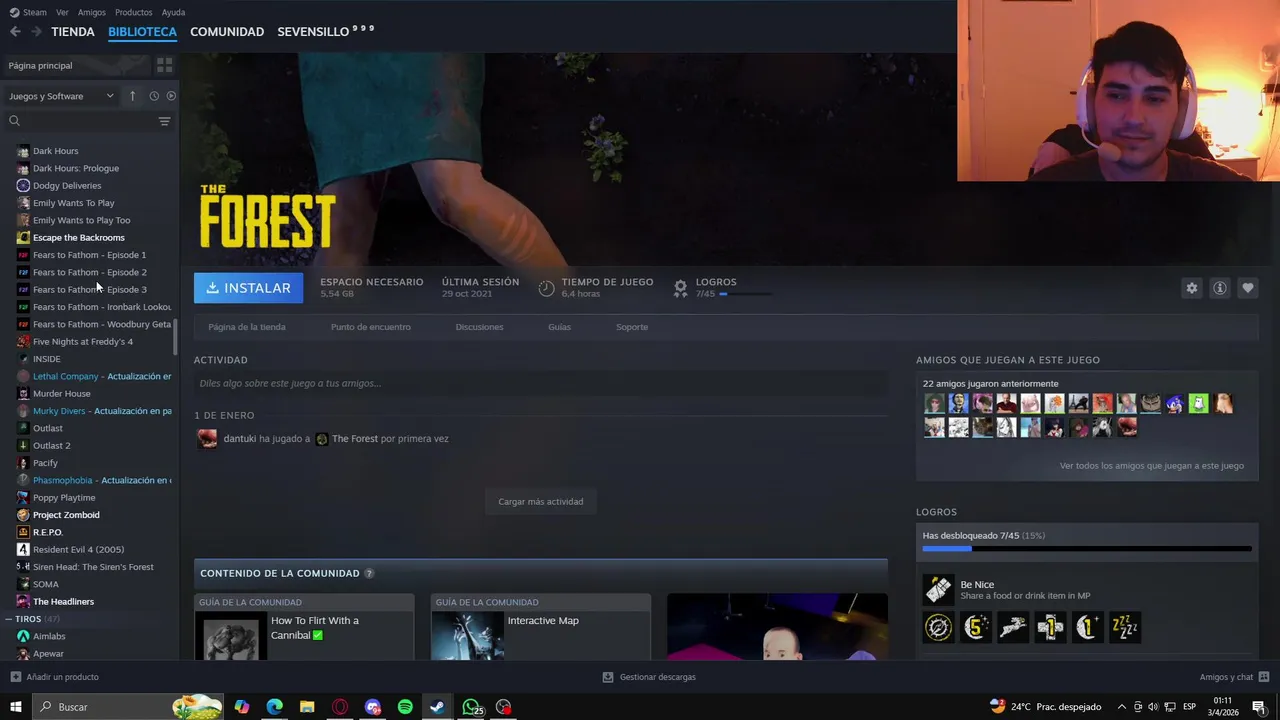Viewport: 1280px width, 720px height.
Task: Click the activity status input field
Action: click(541, 383)
